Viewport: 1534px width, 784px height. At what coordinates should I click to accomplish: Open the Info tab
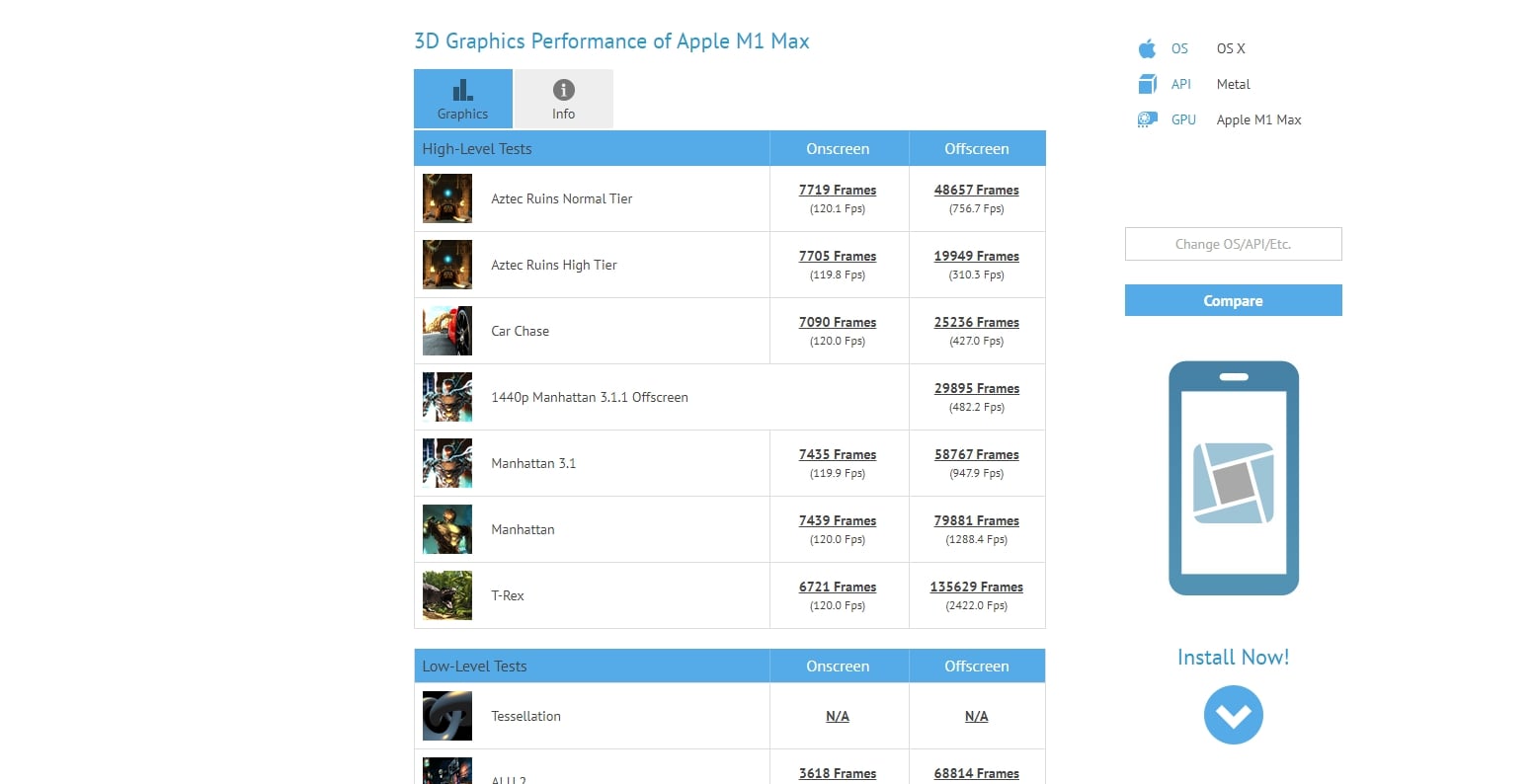[x=563, y=99]
